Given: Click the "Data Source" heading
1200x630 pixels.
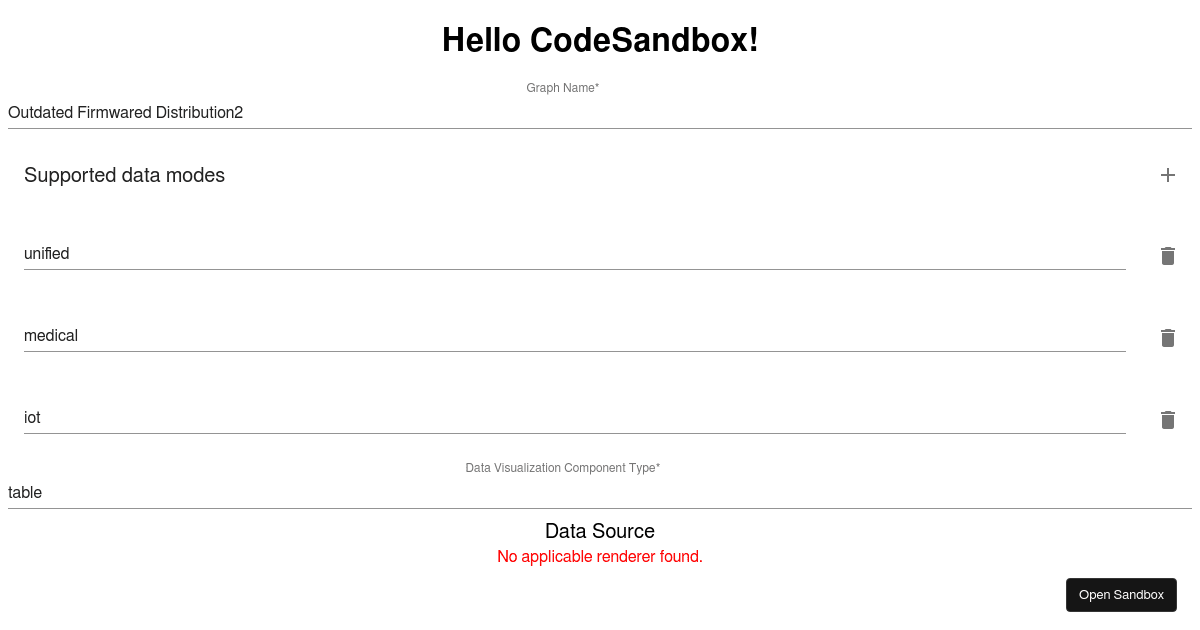Looking at the screenshot, I should (x=600, y=531).
